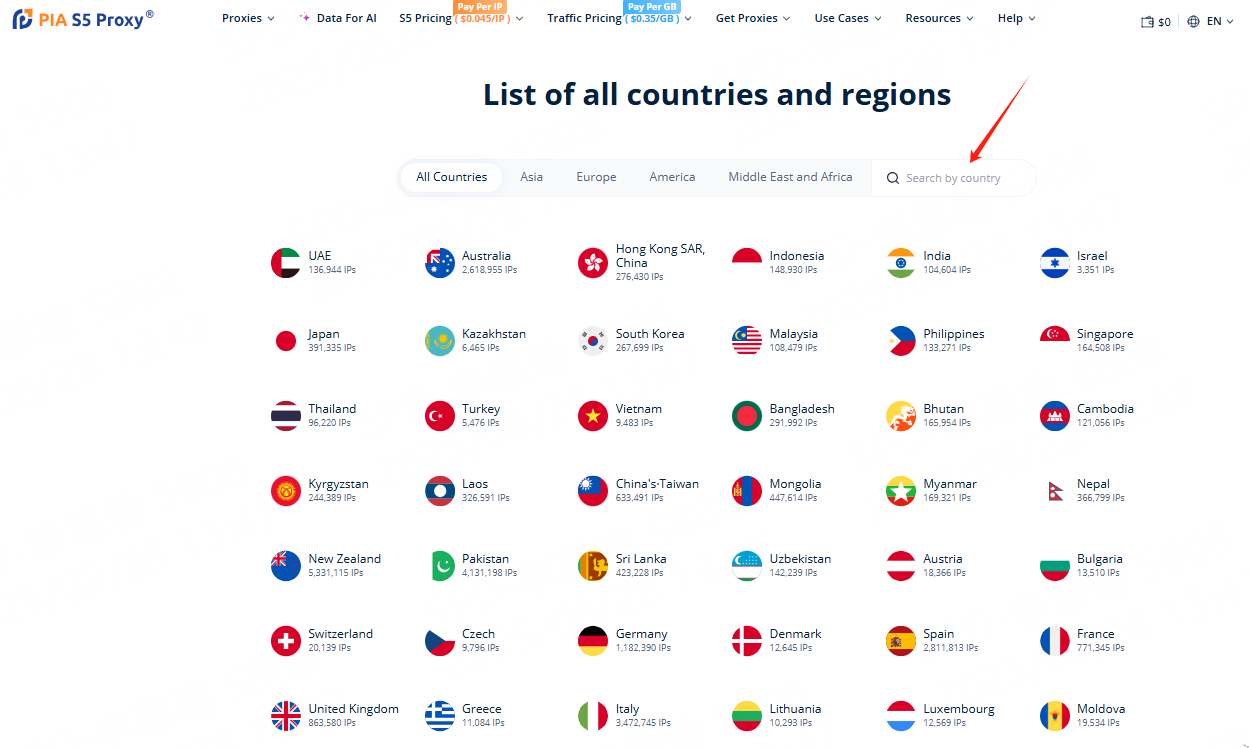Click the United Kingdom flag icon

(x=286, y=716)
